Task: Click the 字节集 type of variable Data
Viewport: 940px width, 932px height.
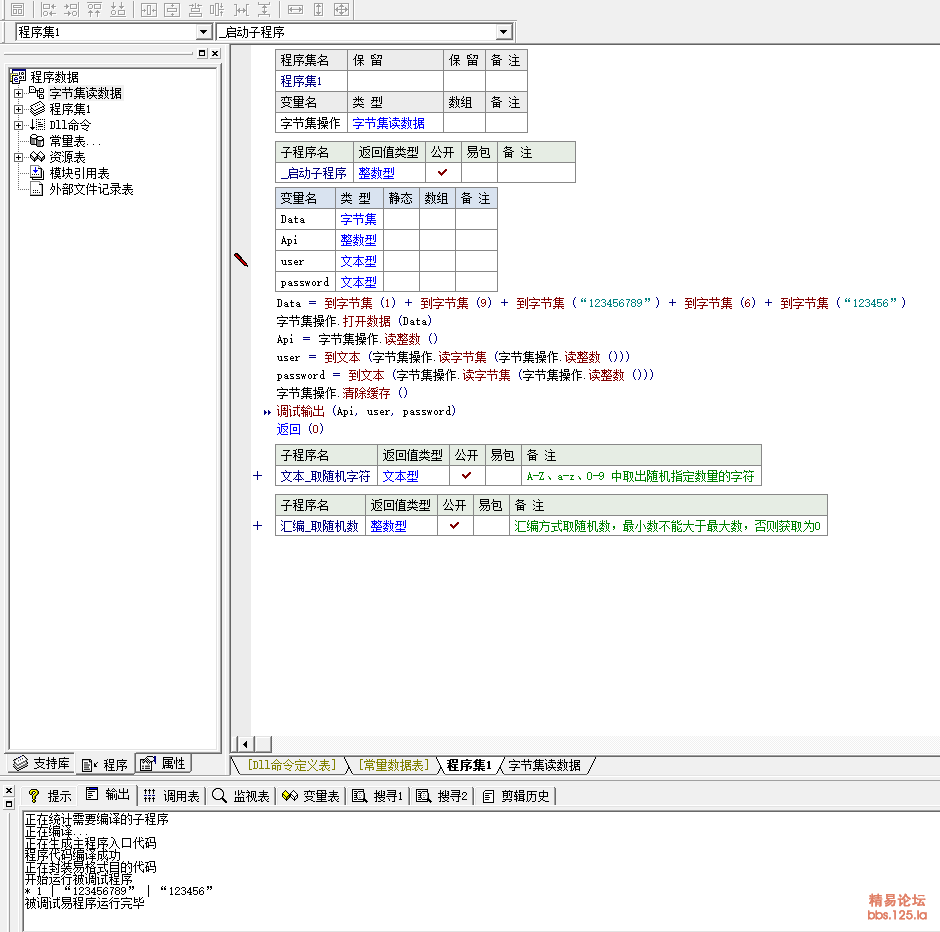Action: (358, 219)
